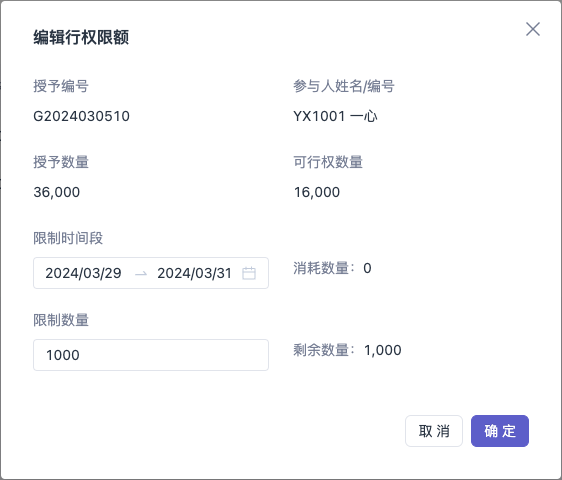Image resolution: width=562 pixels, height=480 pixels.
Task: Select the end date 2024/03/31
Action: coord(195,273)
